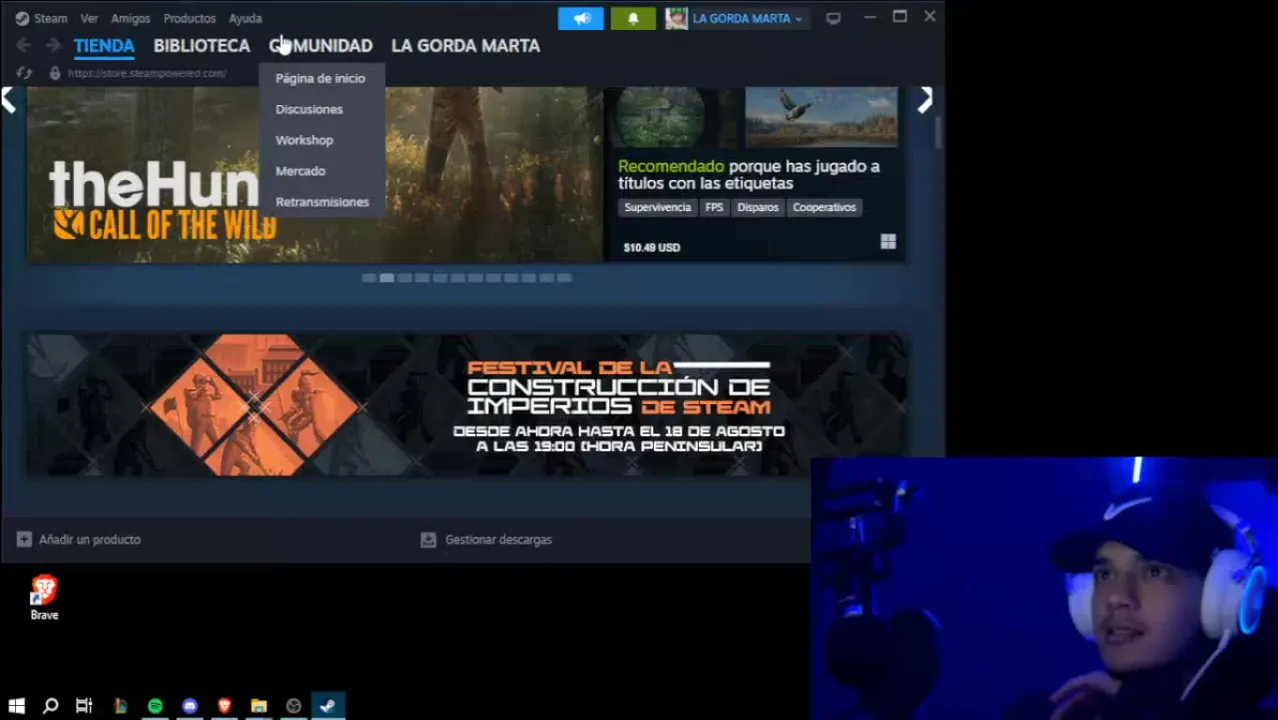This screenshot has height=720, width=1278.
Task: Open the Steam menu
Action: tap(50, 18)
